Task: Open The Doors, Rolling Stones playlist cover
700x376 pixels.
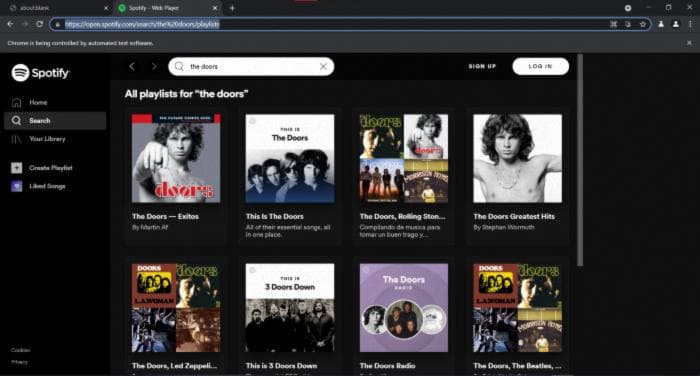Action: [404, 159]
